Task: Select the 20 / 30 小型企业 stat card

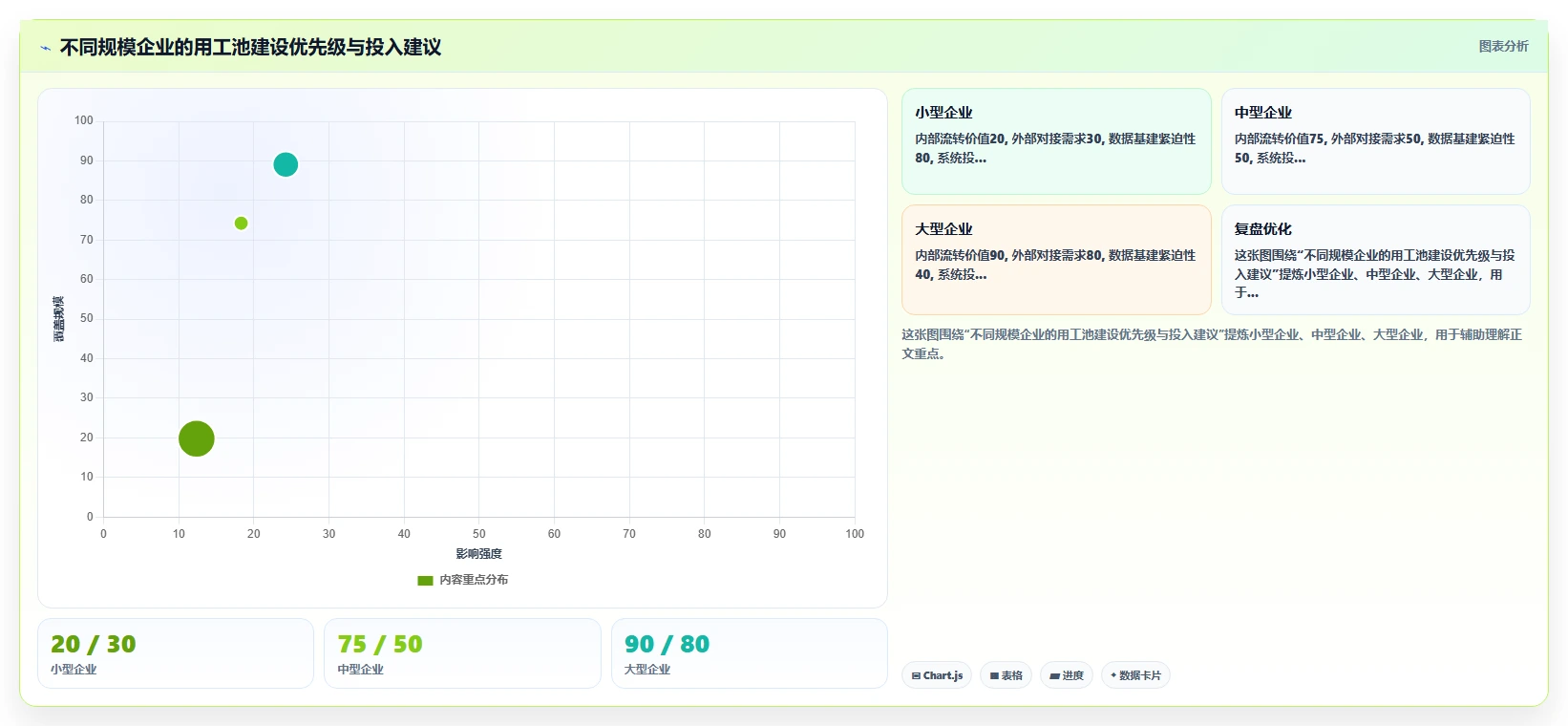Action: (176, 653)
